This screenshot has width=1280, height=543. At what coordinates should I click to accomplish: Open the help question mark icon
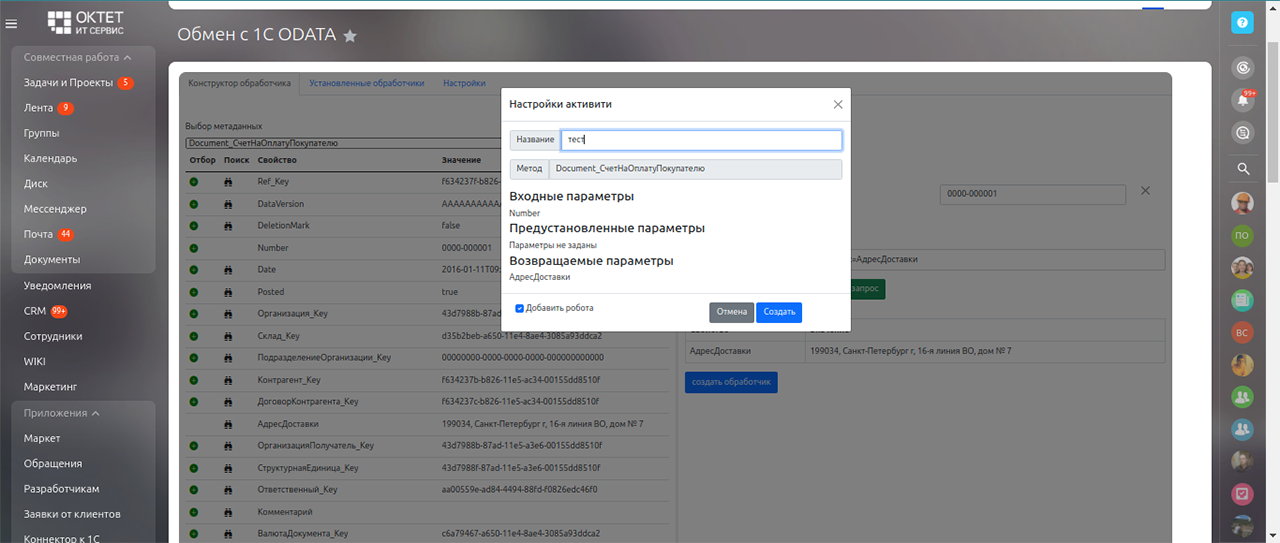coord(1242,22)
